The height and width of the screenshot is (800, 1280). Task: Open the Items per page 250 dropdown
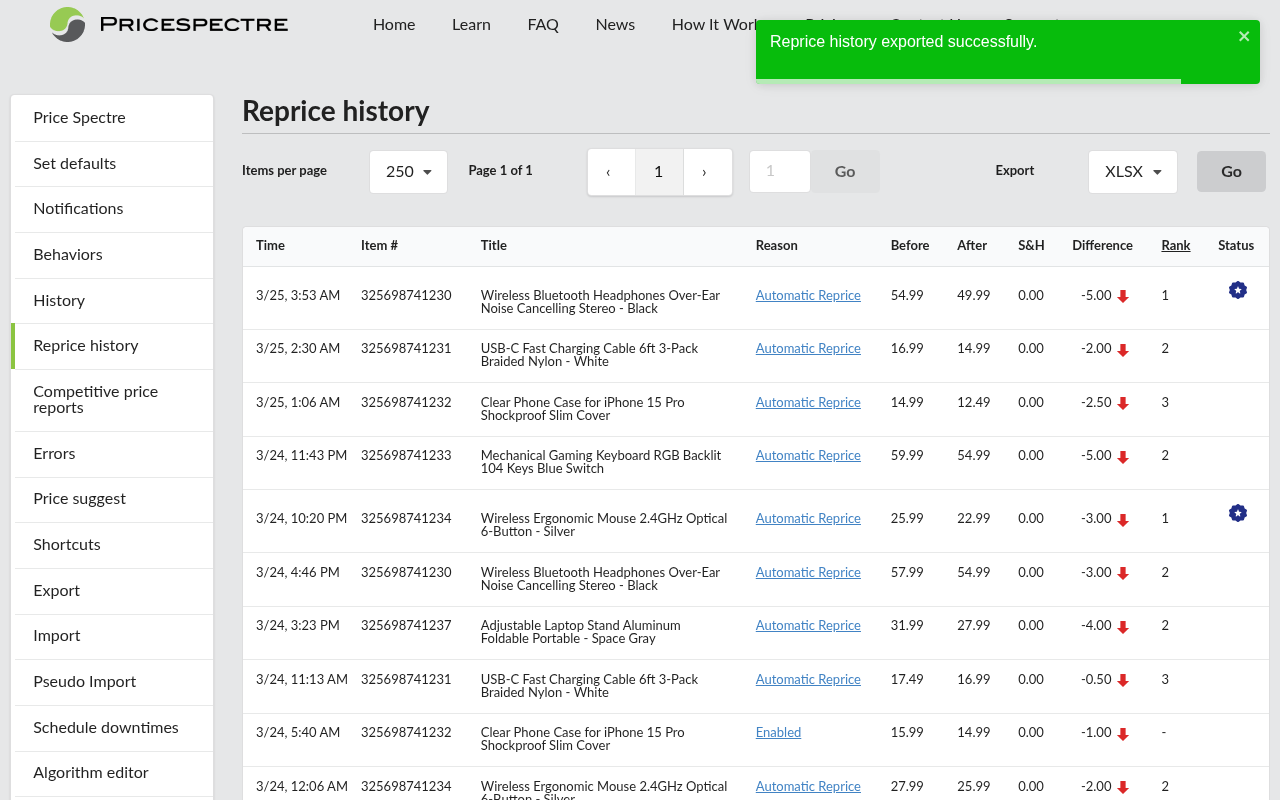[x=408, y=171]
